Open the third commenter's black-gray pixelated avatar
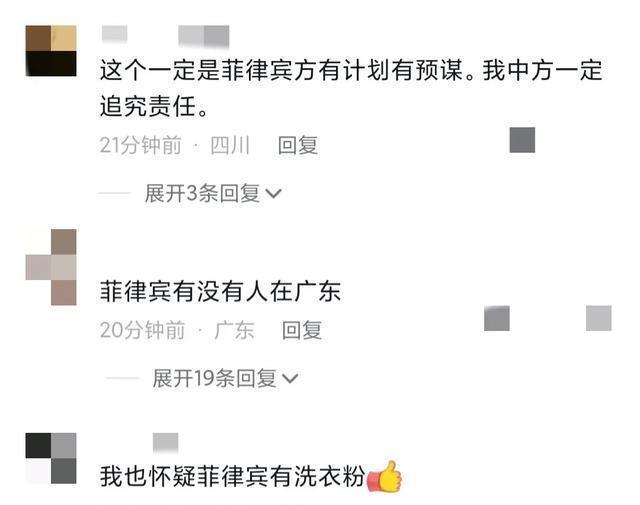The height and width of the screenshot is (505, 640). pyautogui.click(x=51, y=458)
